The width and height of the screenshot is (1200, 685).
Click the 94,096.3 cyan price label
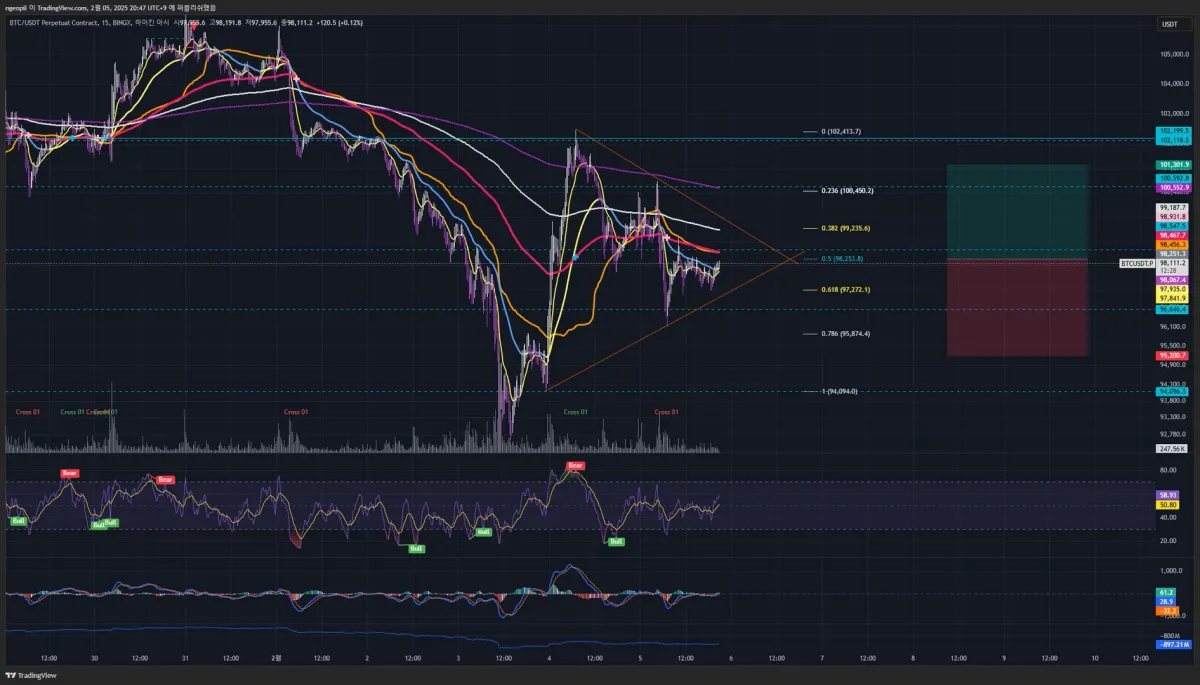[x=1172, y=391]
